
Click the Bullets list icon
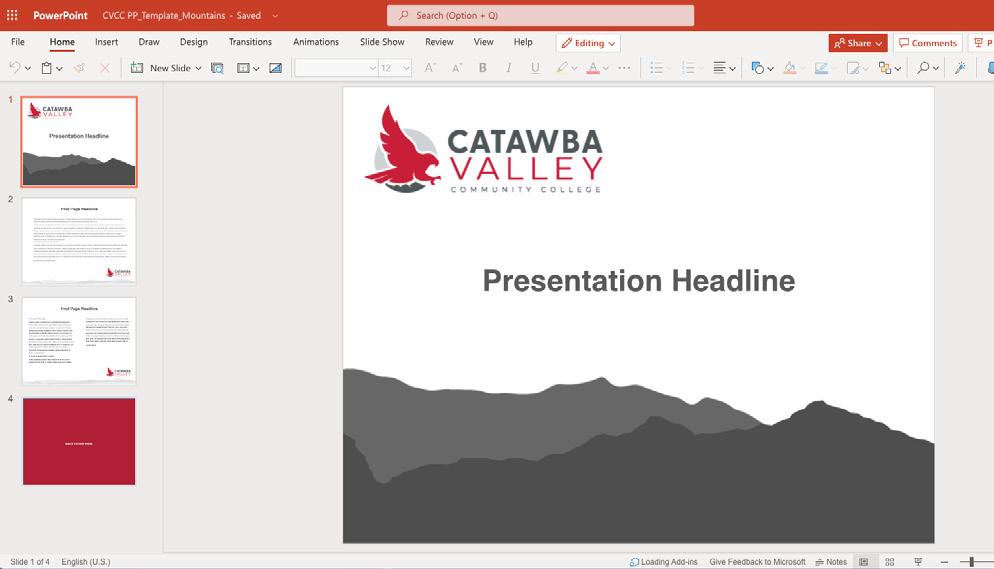(x=657, y=68)
